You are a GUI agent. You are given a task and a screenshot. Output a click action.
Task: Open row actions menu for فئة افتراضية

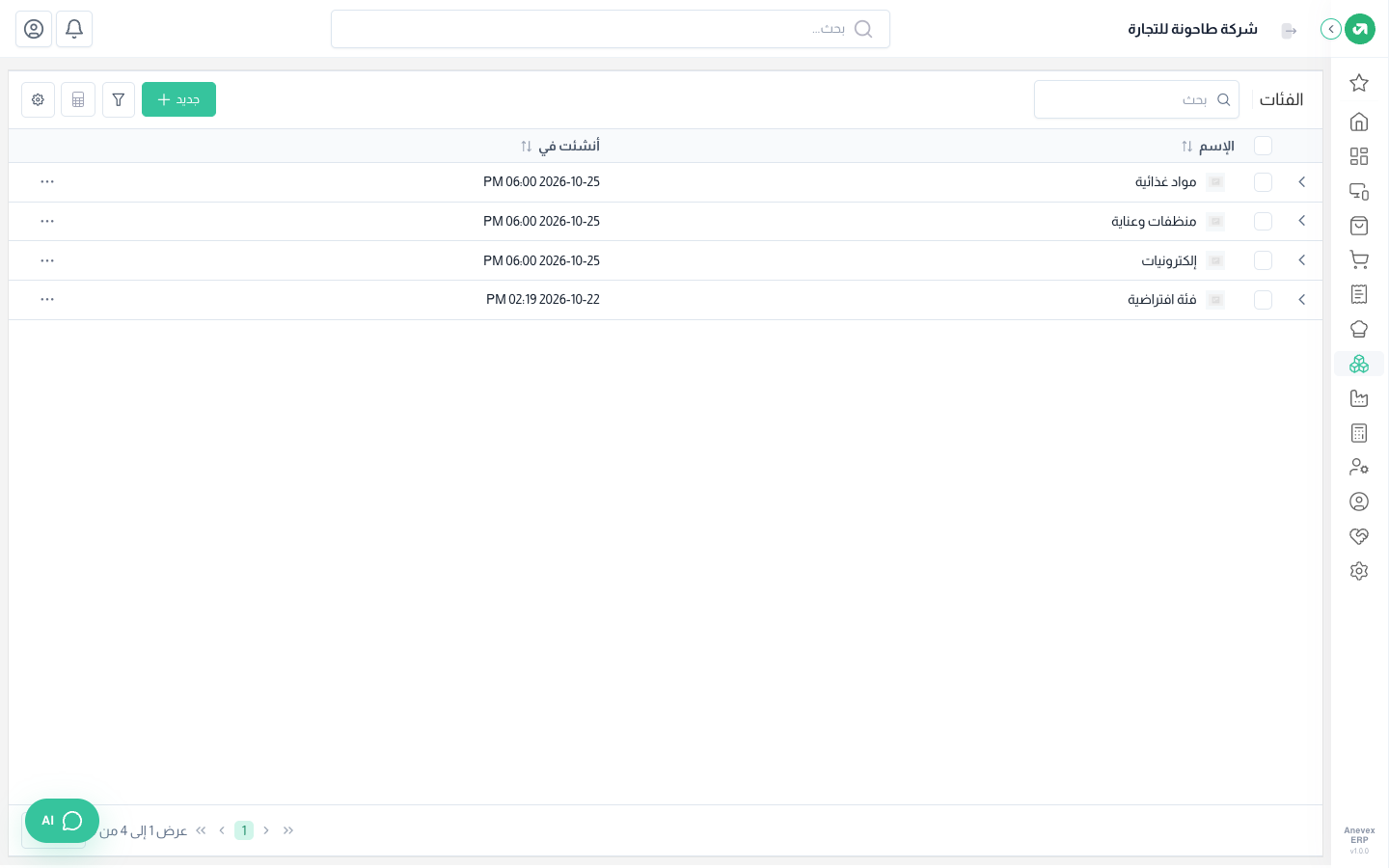47,299
